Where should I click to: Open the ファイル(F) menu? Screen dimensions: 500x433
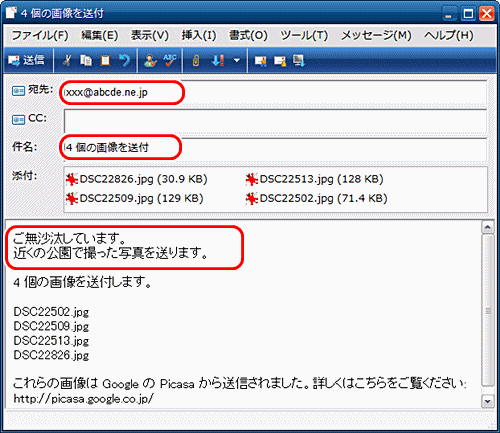point(40,35)
